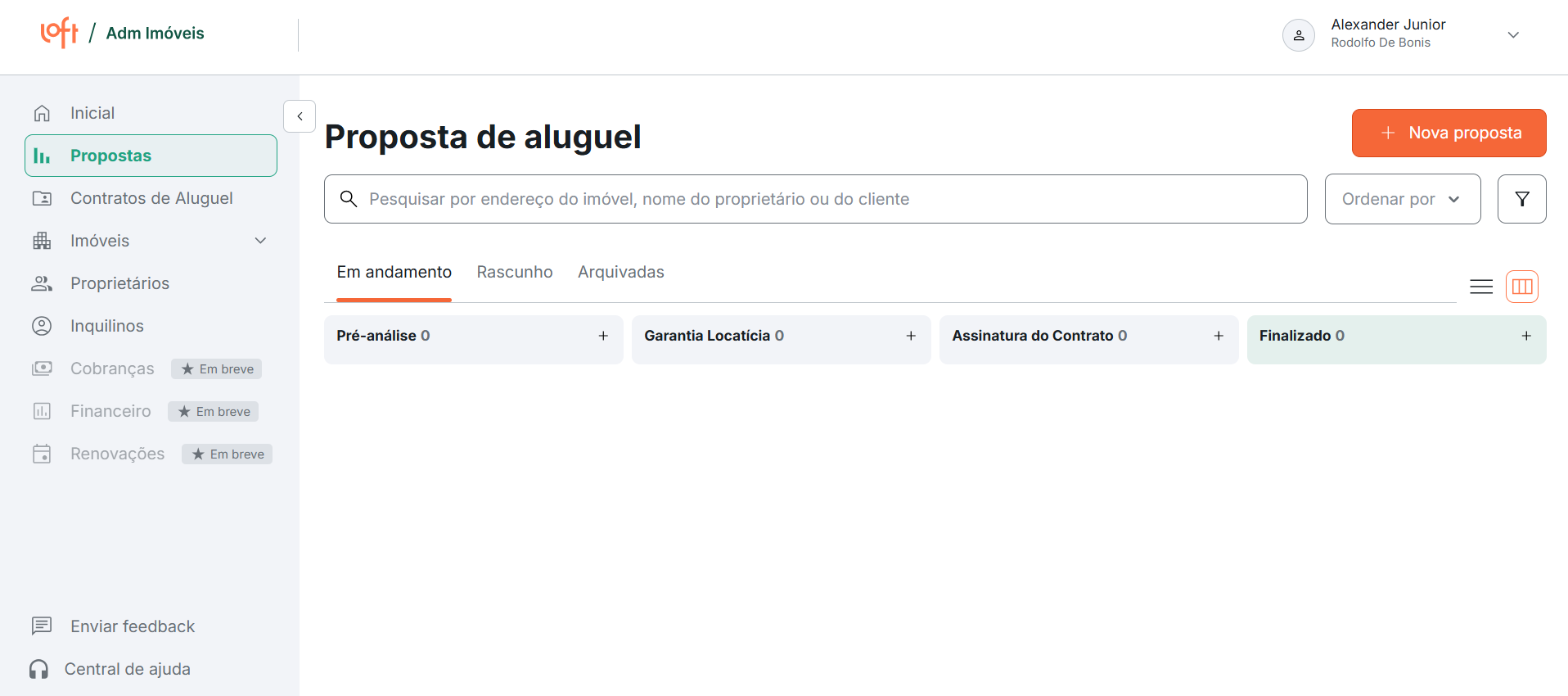Create a Nova proposta
This screenshot has width=1568, height=696.
[x=1449, y=133]
